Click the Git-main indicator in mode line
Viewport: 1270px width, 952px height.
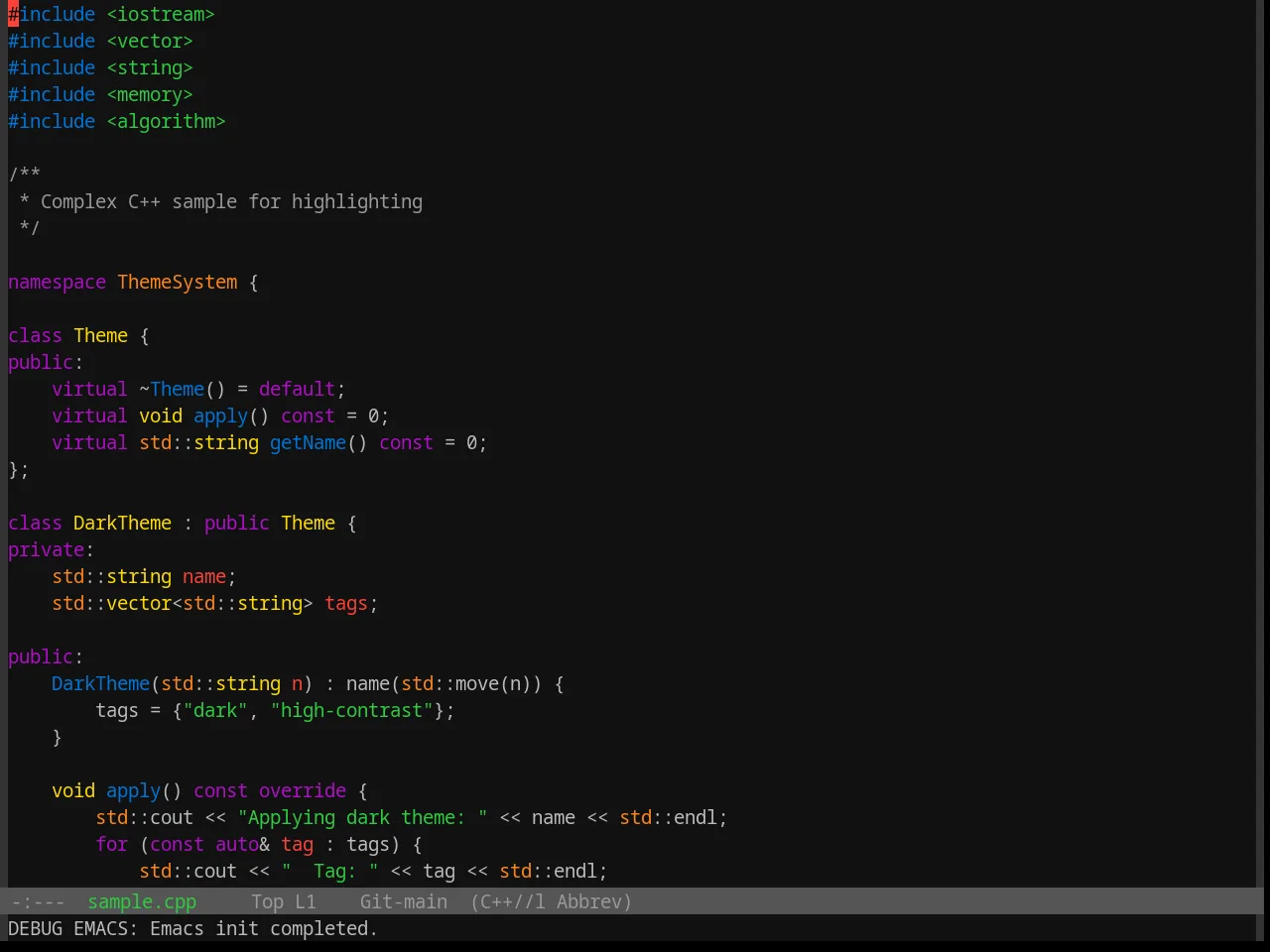[x=404, y=901]
